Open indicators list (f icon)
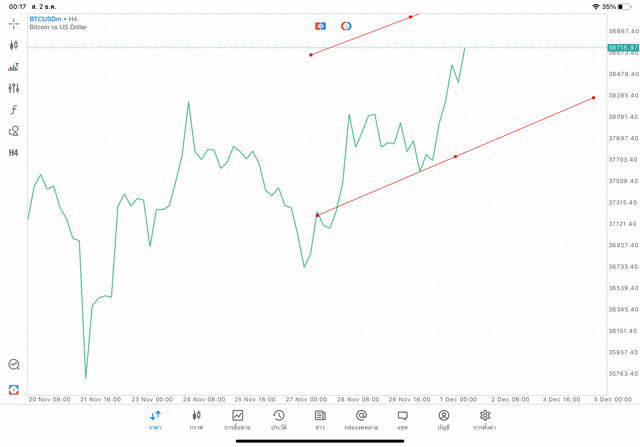640x447 pixels. (14, 110)
